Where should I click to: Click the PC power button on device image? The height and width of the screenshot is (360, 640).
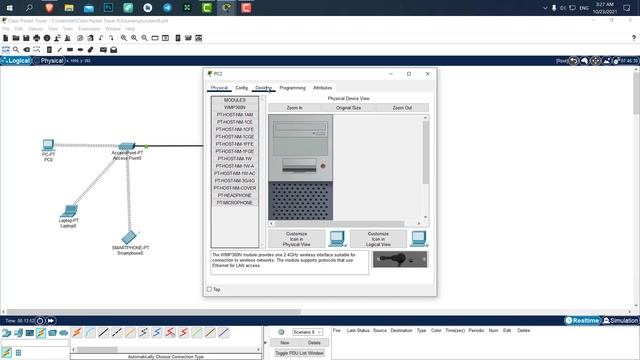323,166
